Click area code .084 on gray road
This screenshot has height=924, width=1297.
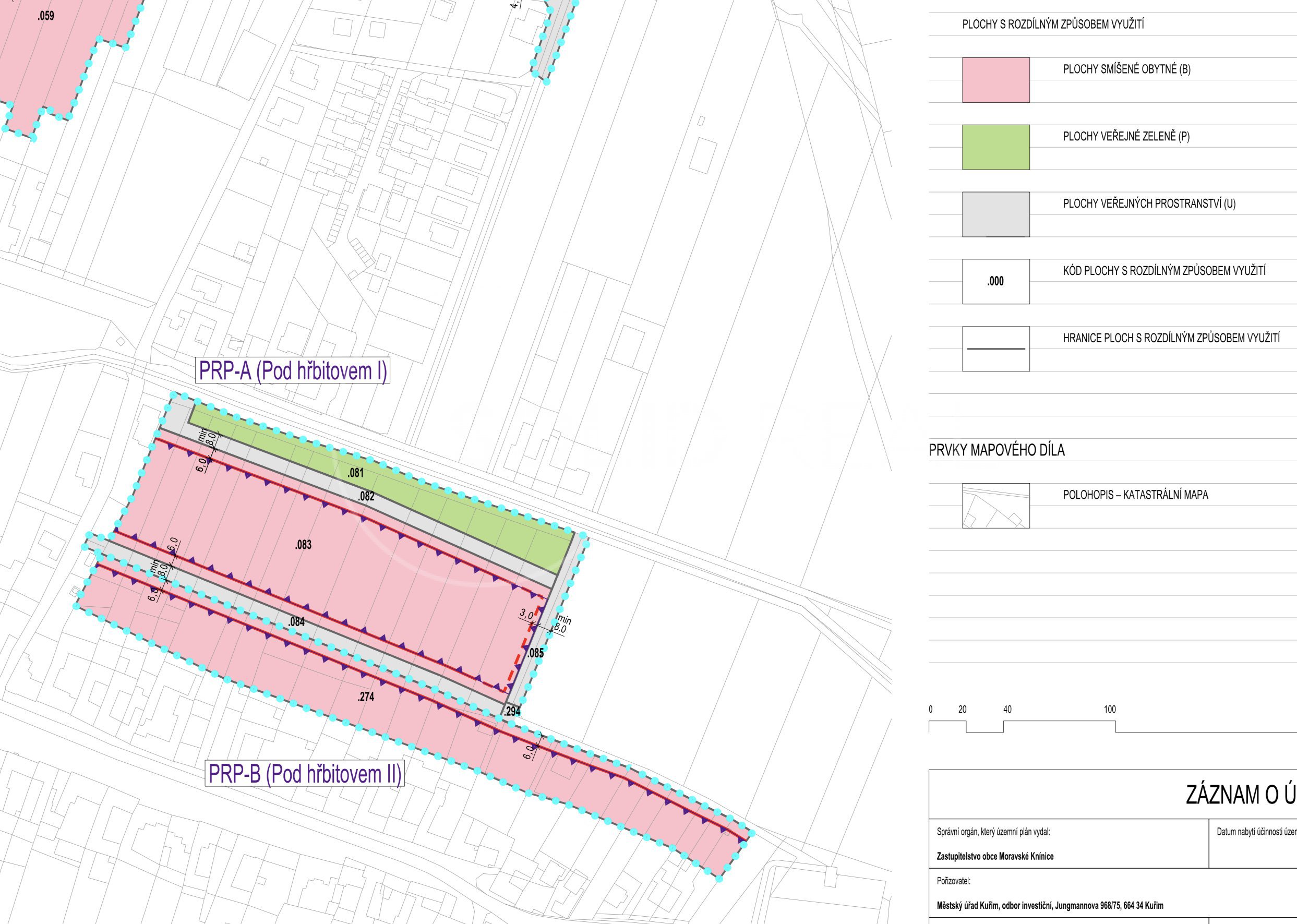click(x=296, y=622)
